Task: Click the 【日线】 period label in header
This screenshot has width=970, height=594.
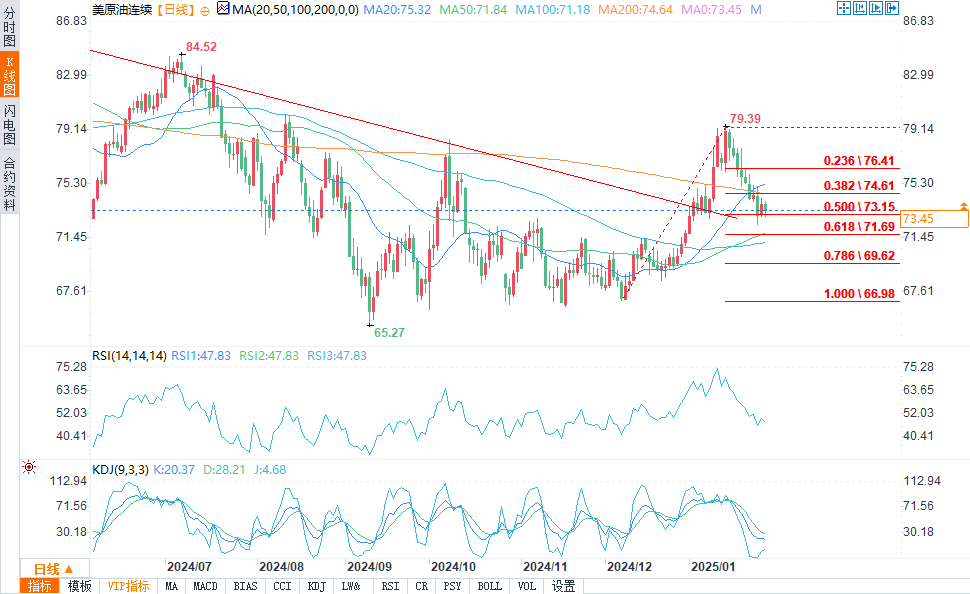Action: 176,10
